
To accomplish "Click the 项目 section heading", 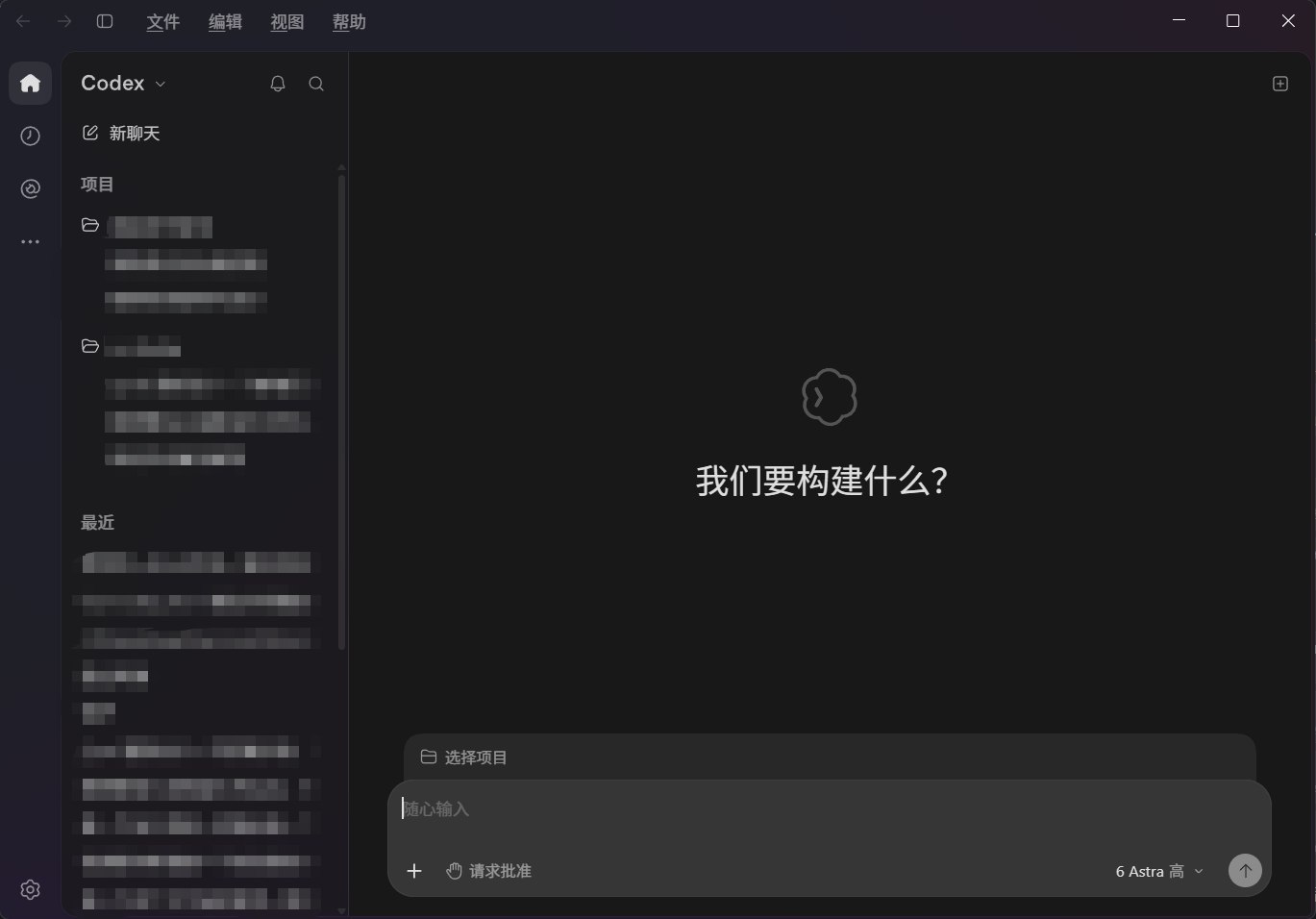I will click(97, 184).
